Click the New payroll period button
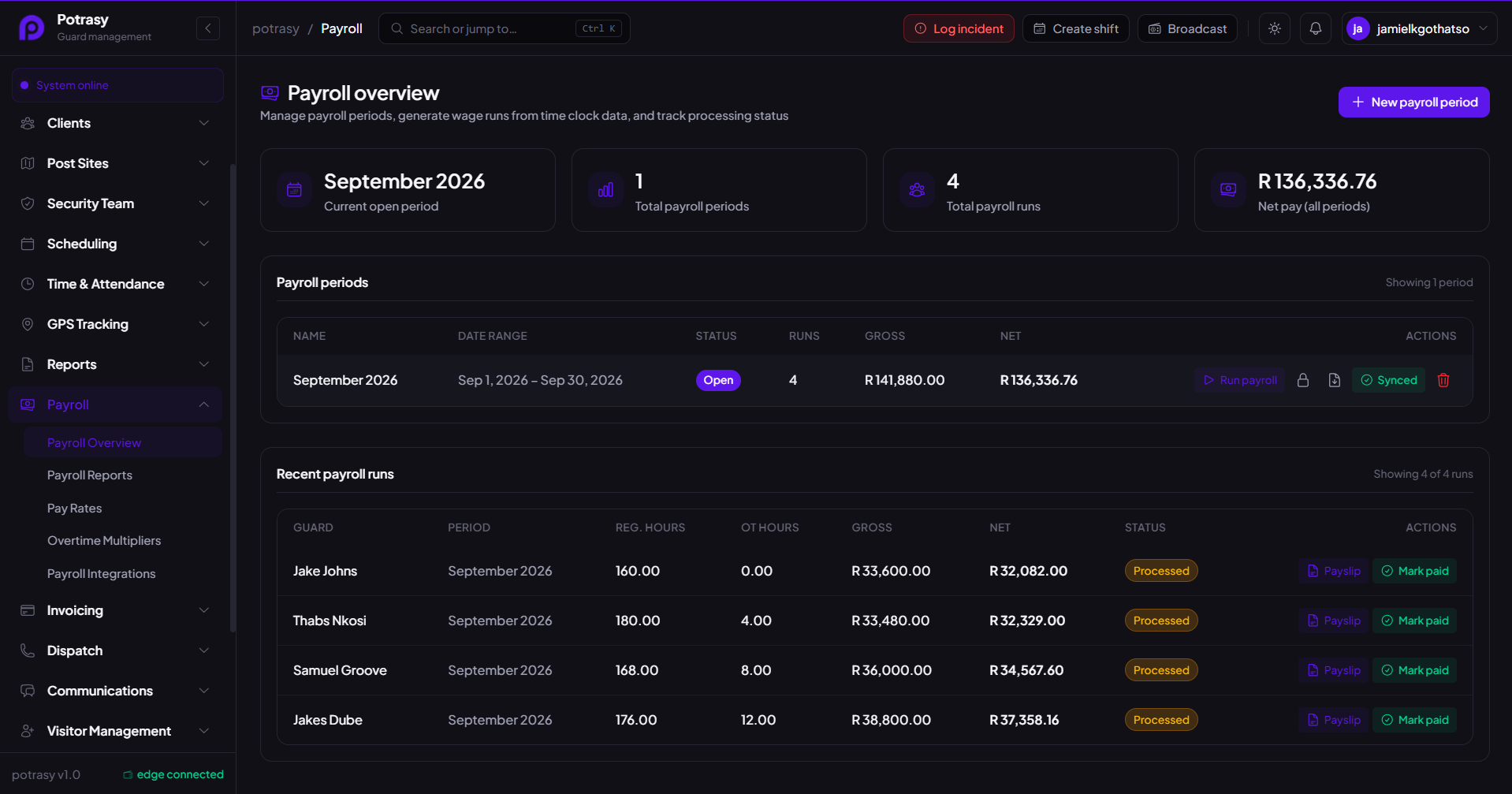This screenshot has height=794, width=1512. pos(1413,103)
